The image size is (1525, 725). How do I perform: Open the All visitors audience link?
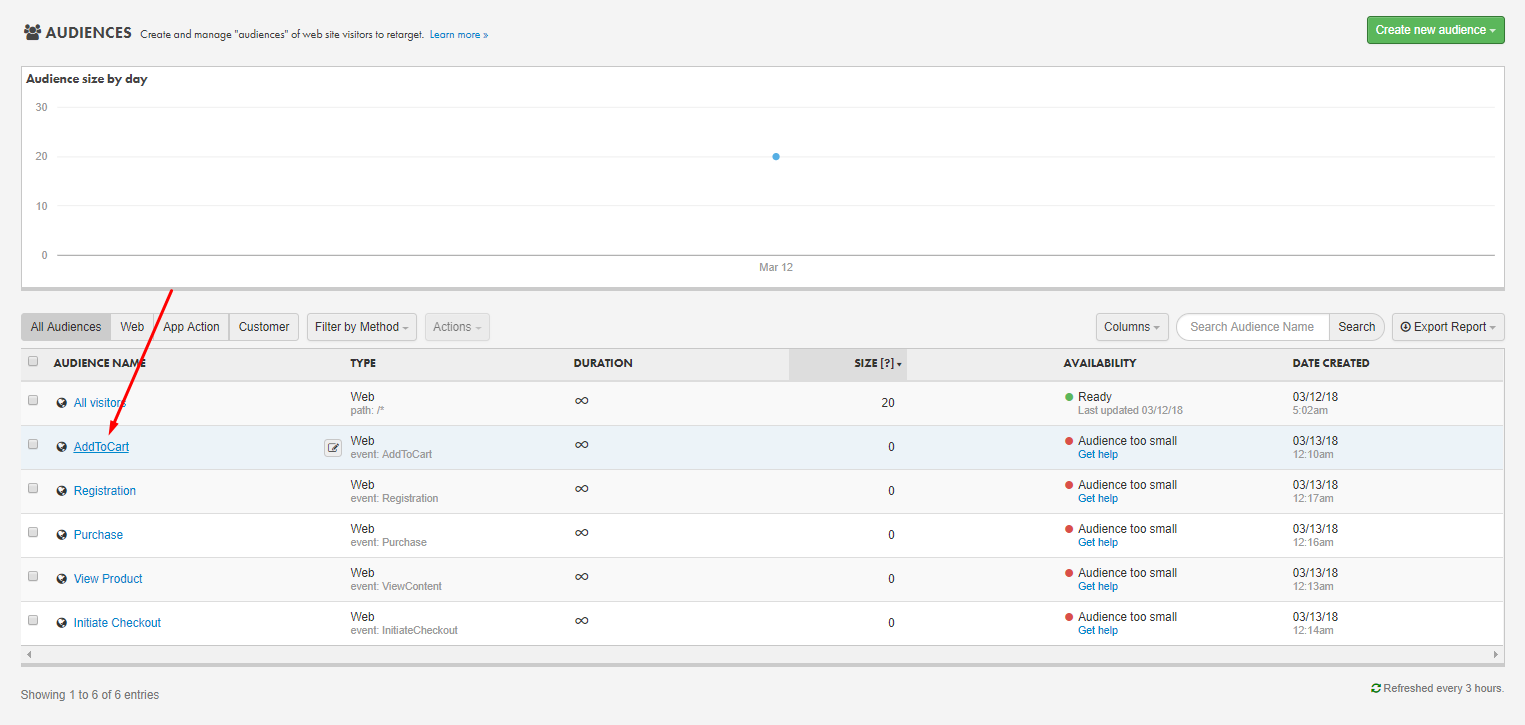click(99, 403)
